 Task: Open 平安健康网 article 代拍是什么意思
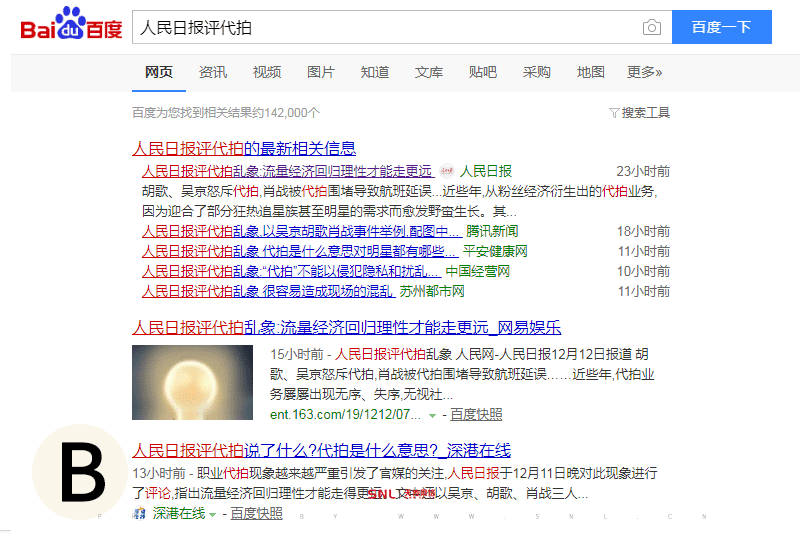point(300,251)
